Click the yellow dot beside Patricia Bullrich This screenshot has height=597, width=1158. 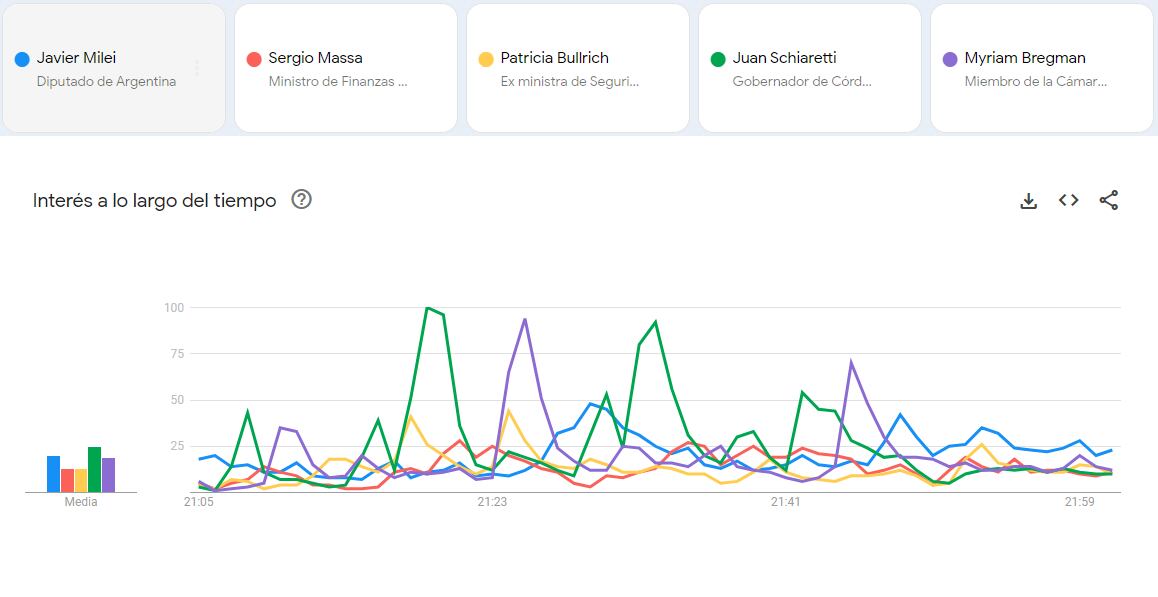tap(486, 59)
